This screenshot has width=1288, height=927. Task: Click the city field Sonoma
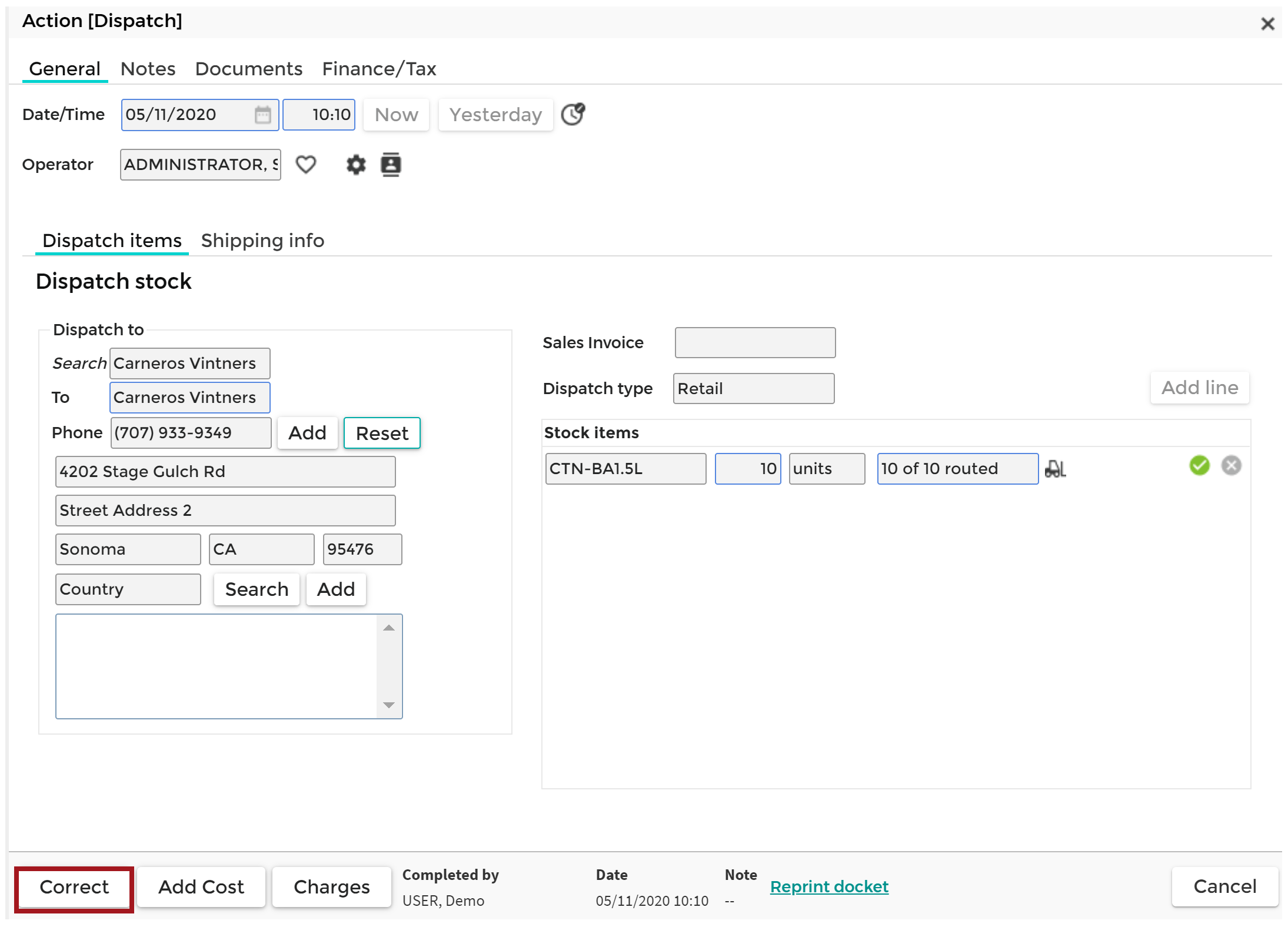point(128,549)
